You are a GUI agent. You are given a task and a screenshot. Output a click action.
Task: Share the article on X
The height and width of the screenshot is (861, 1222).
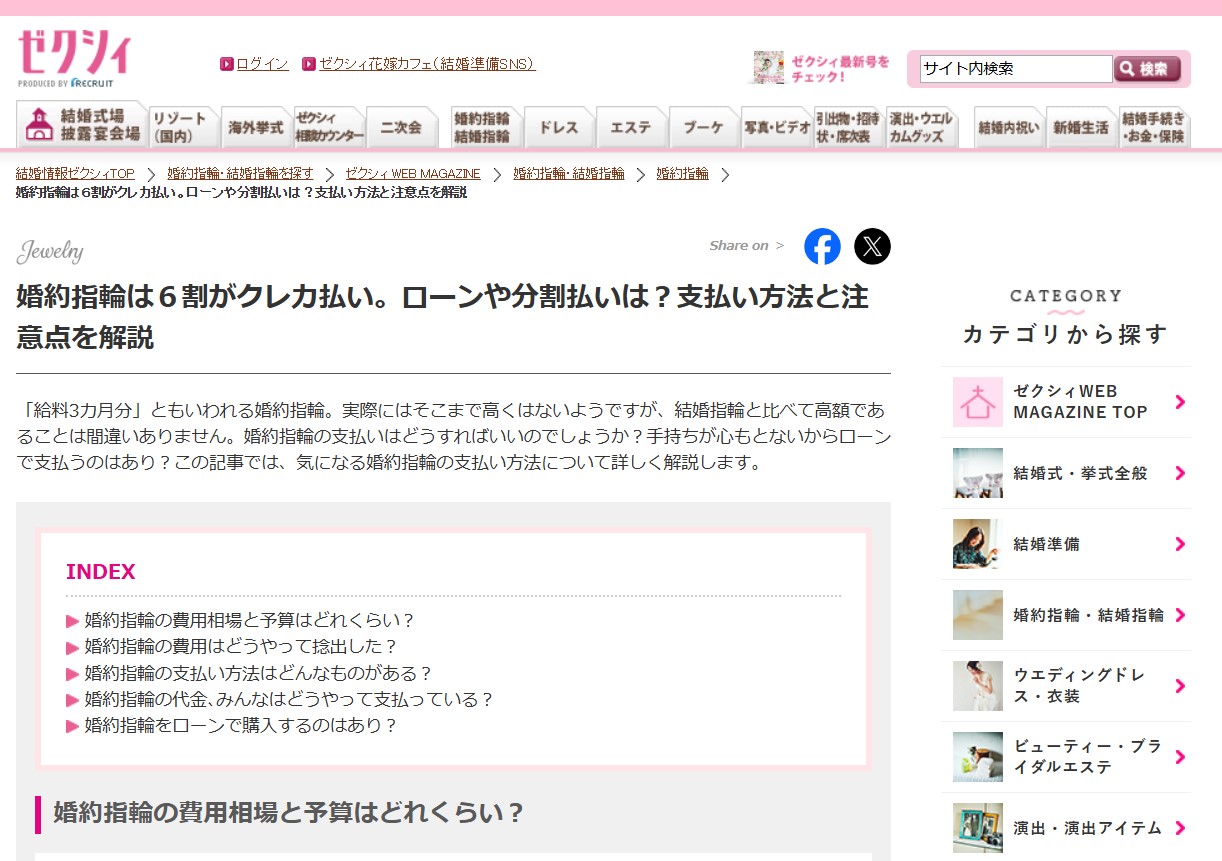point(872,246)
